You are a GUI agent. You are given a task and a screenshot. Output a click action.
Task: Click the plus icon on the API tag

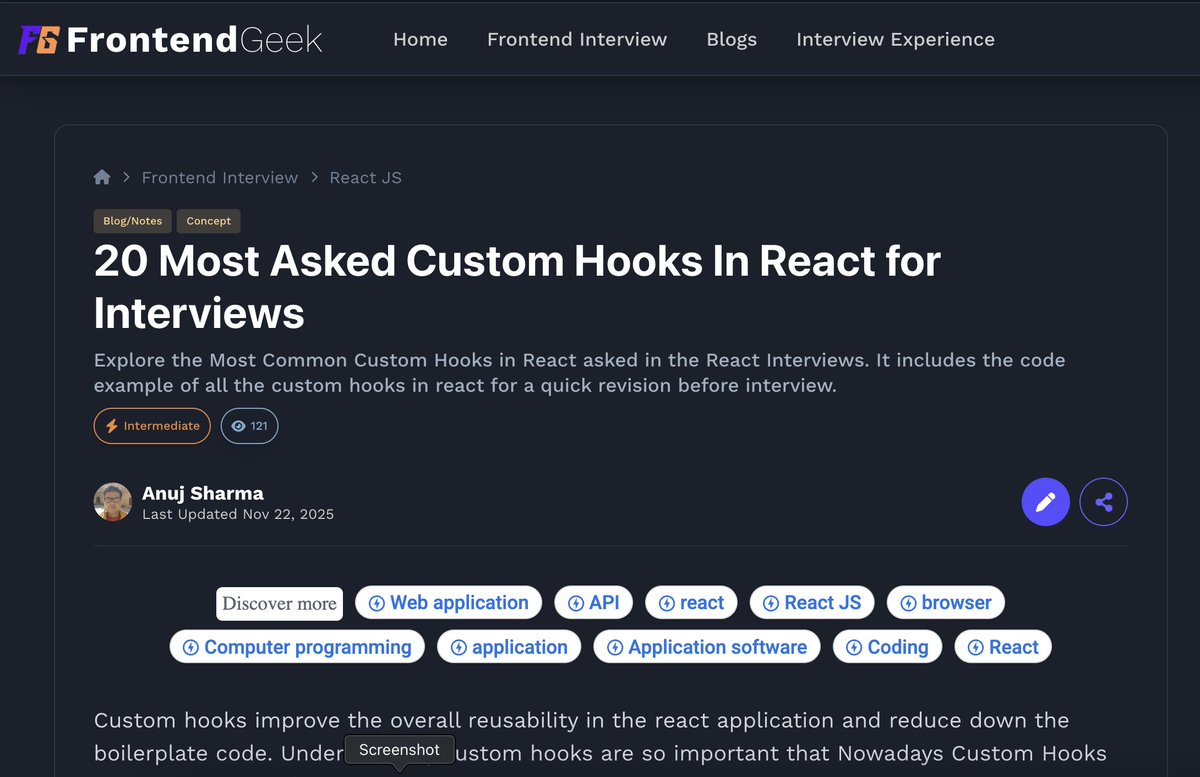click(x=578, y=602)
